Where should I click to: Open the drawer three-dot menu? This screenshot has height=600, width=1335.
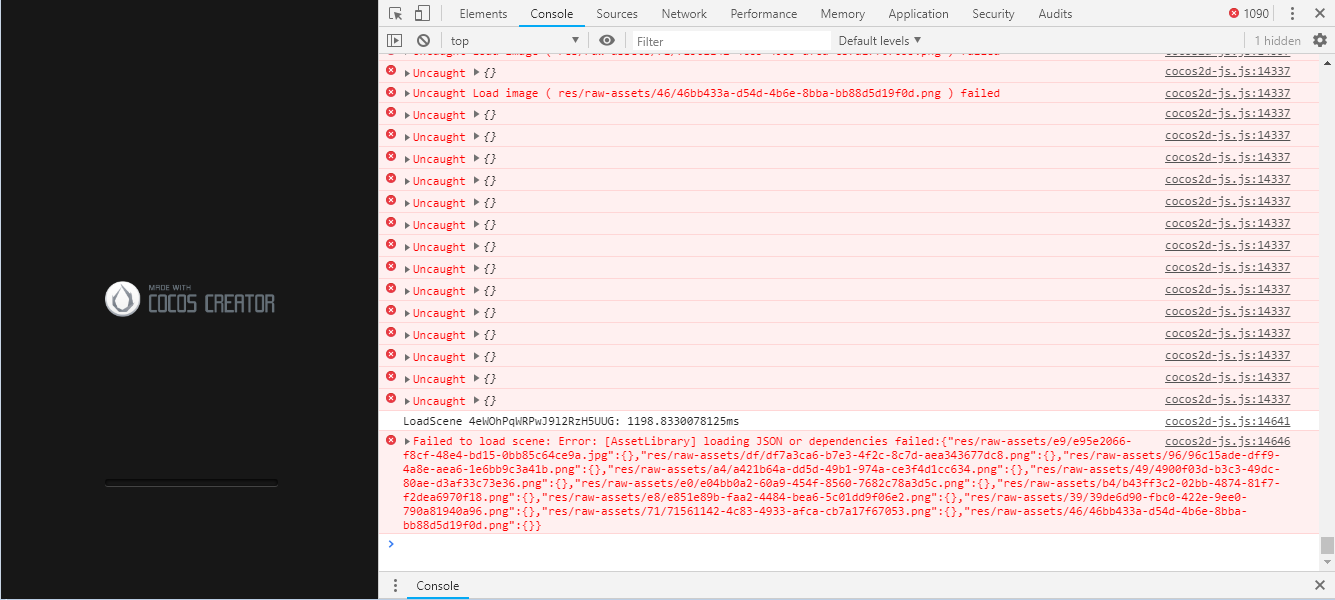click(395, 586)
